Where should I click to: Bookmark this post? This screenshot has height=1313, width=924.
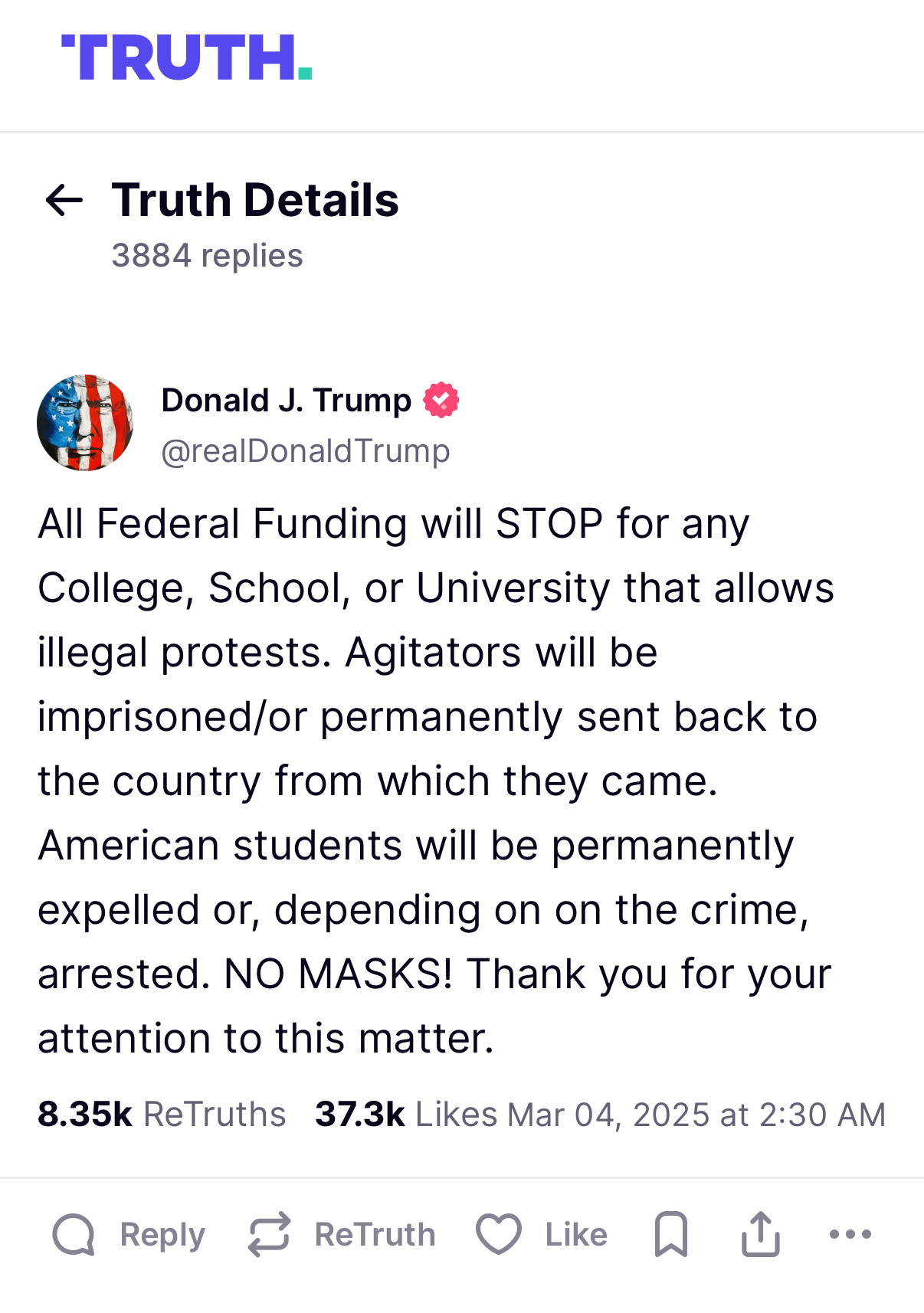670,1234
